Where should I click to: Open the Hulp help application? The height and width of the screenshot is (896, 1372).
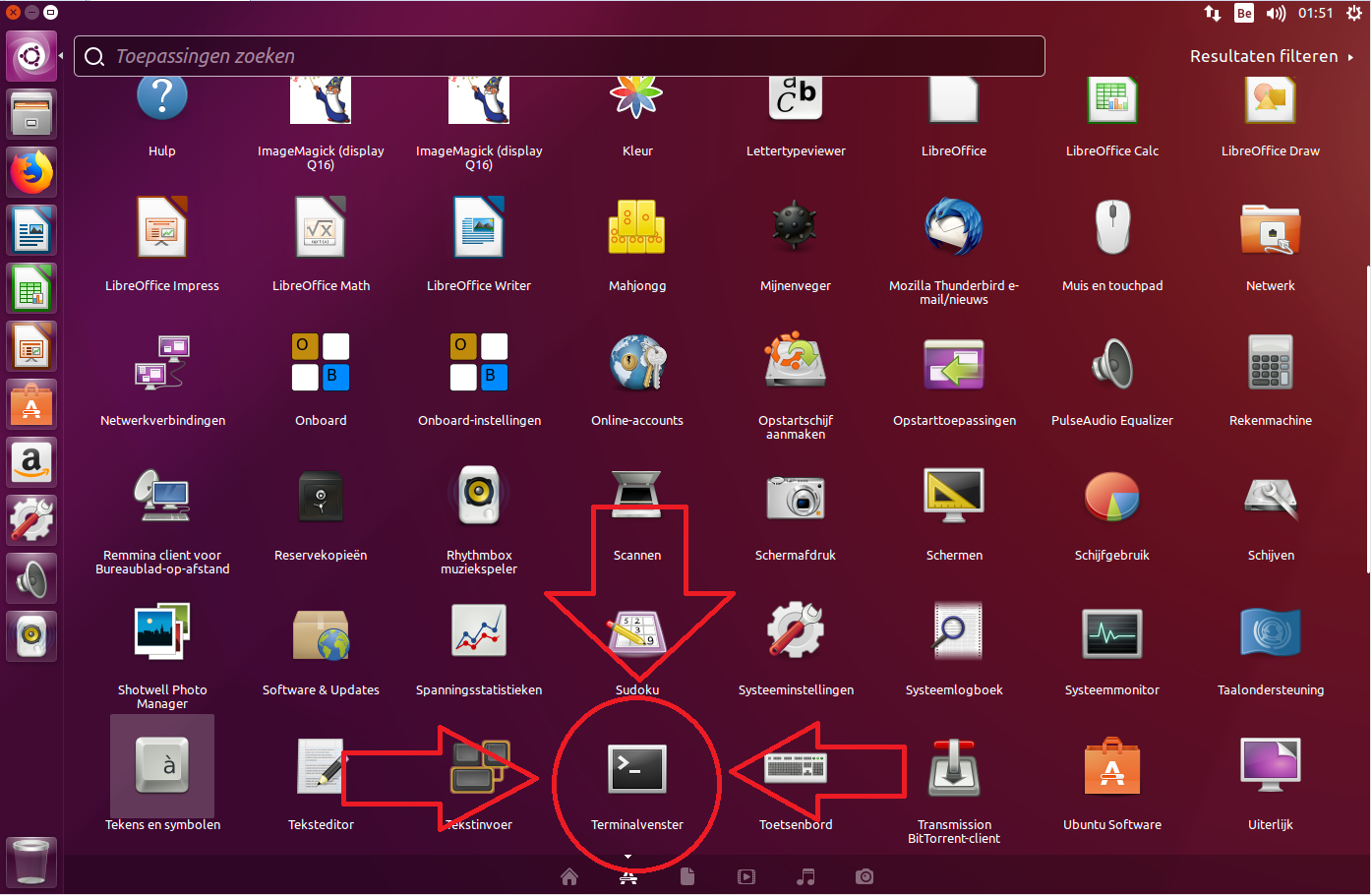point(162,98)
